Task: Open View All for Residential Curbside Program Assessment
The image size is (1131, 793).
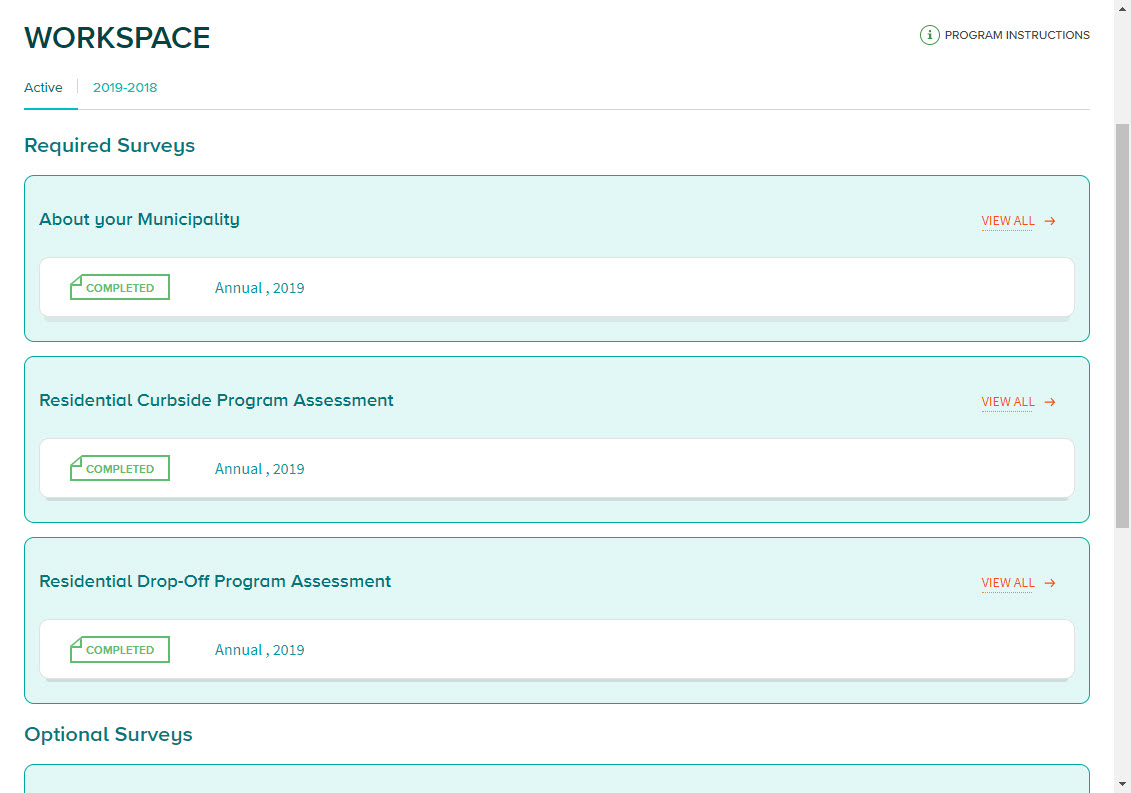Action: coord(1007,402)
